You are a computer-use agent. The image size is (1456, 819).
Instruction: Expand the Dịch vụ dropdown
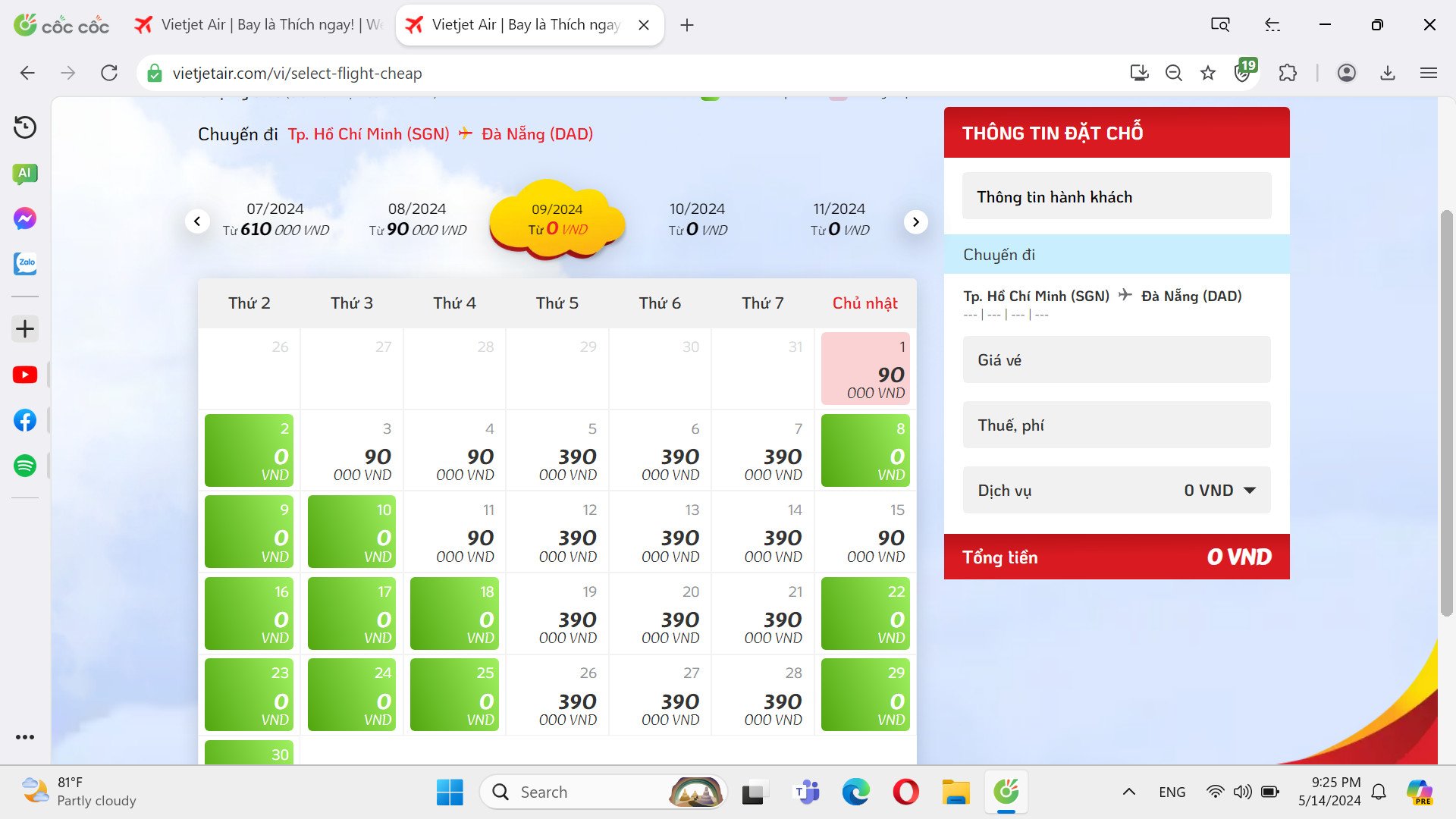pos(1249,490)
